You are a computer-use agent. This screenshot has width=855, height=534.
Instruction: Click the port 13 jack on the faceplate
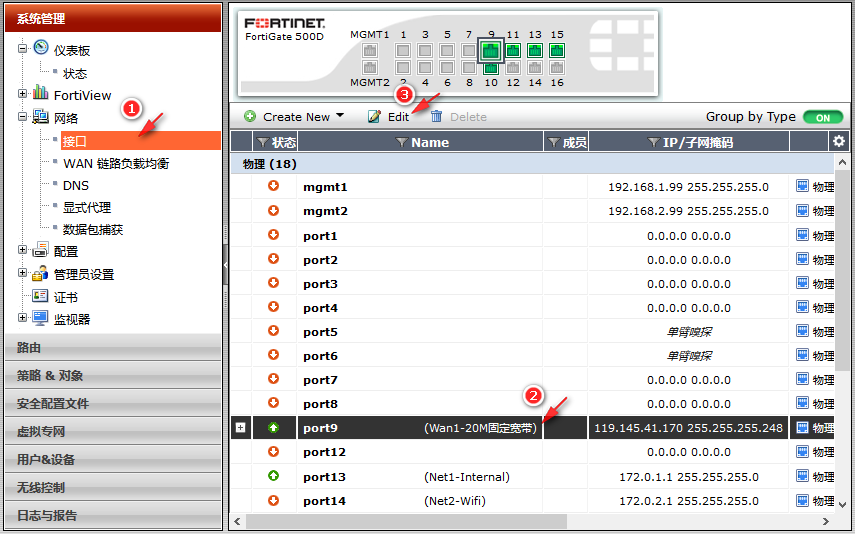pyautogui.click(x=535, y=51)
